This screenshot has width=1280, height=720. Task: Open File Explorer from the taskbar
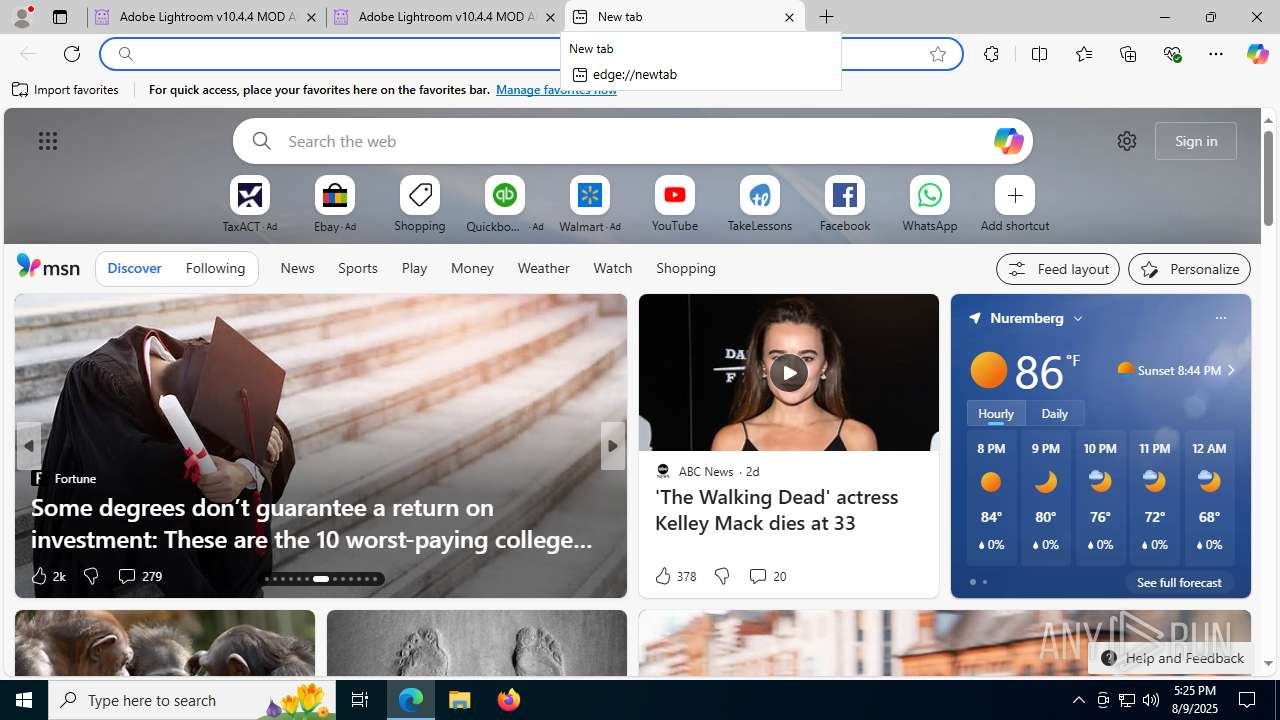[460, 700]
